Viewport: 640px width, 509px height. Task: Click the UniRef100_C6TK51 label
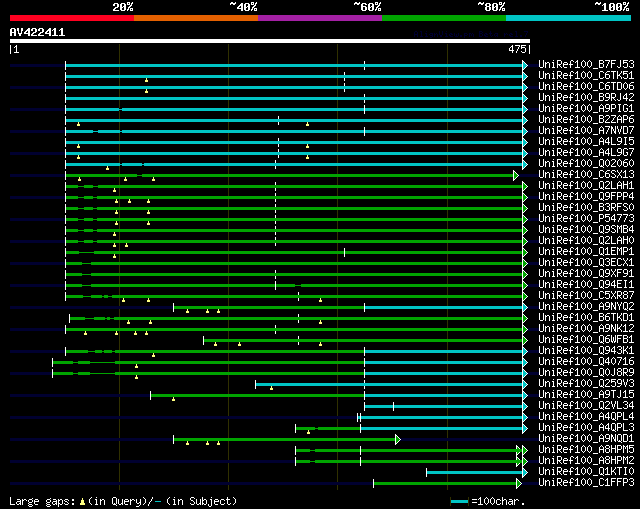[586, 76]
